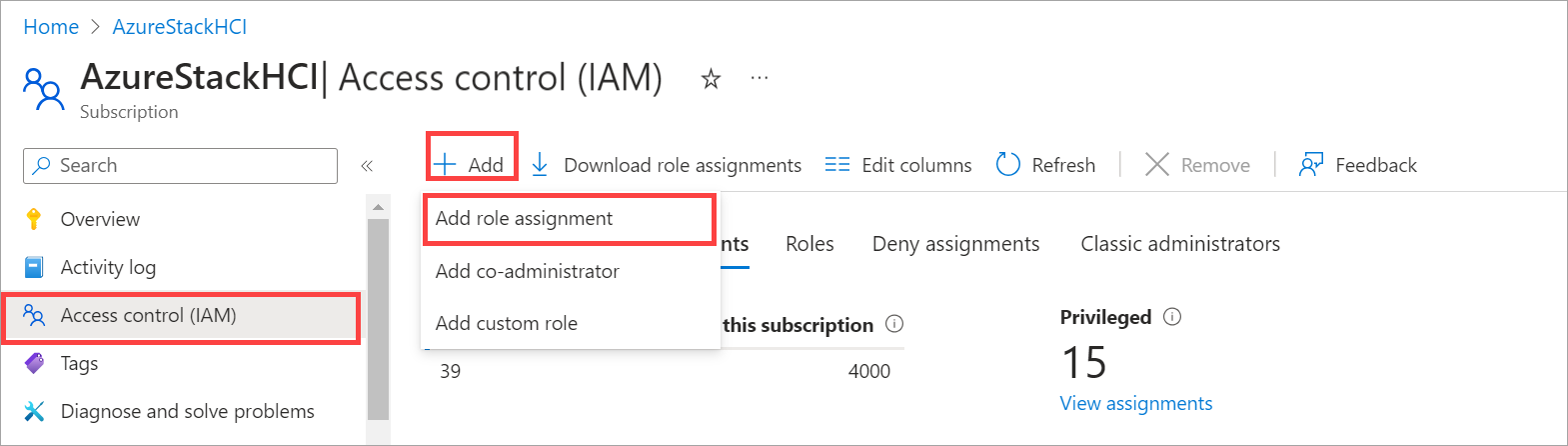Select Access control (IAM) in sidebar

click(x=180, y=316)
